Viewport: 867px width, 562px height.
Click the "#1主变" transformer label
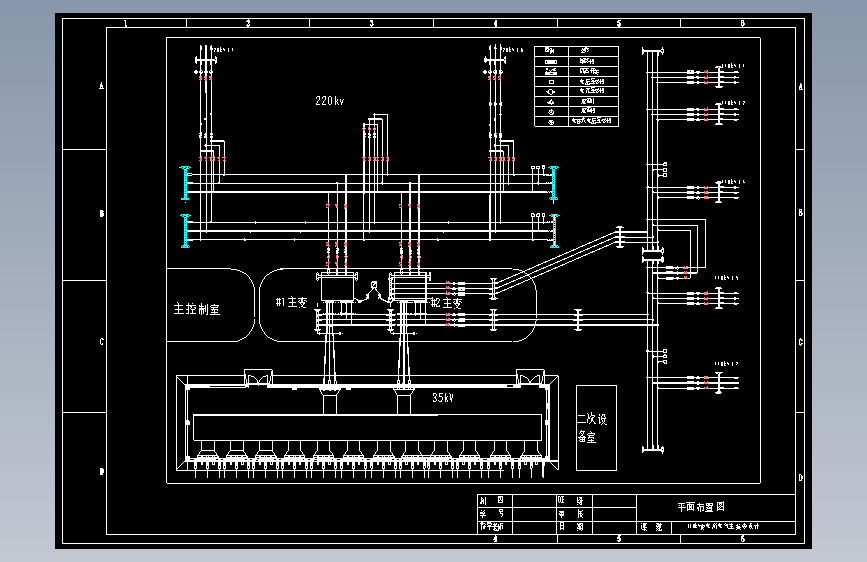click(x=291, y=302)
